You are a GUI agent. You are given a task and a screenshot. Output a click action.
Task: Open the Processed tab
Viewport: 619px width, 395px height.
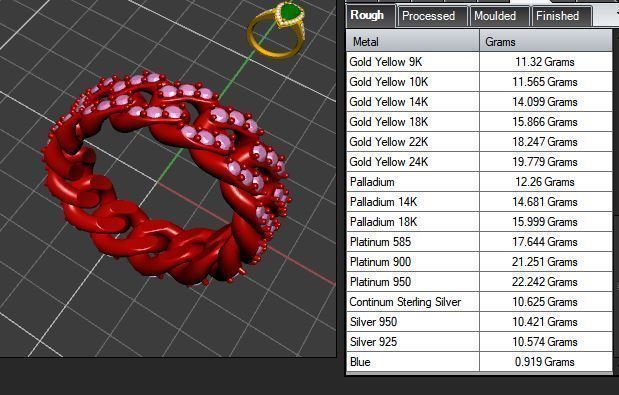click(x=432, y=16)
